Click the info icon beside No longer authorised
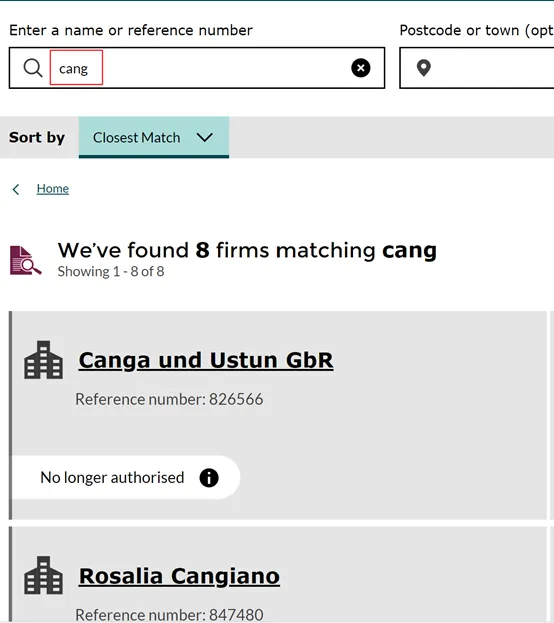 coord(209,478)
